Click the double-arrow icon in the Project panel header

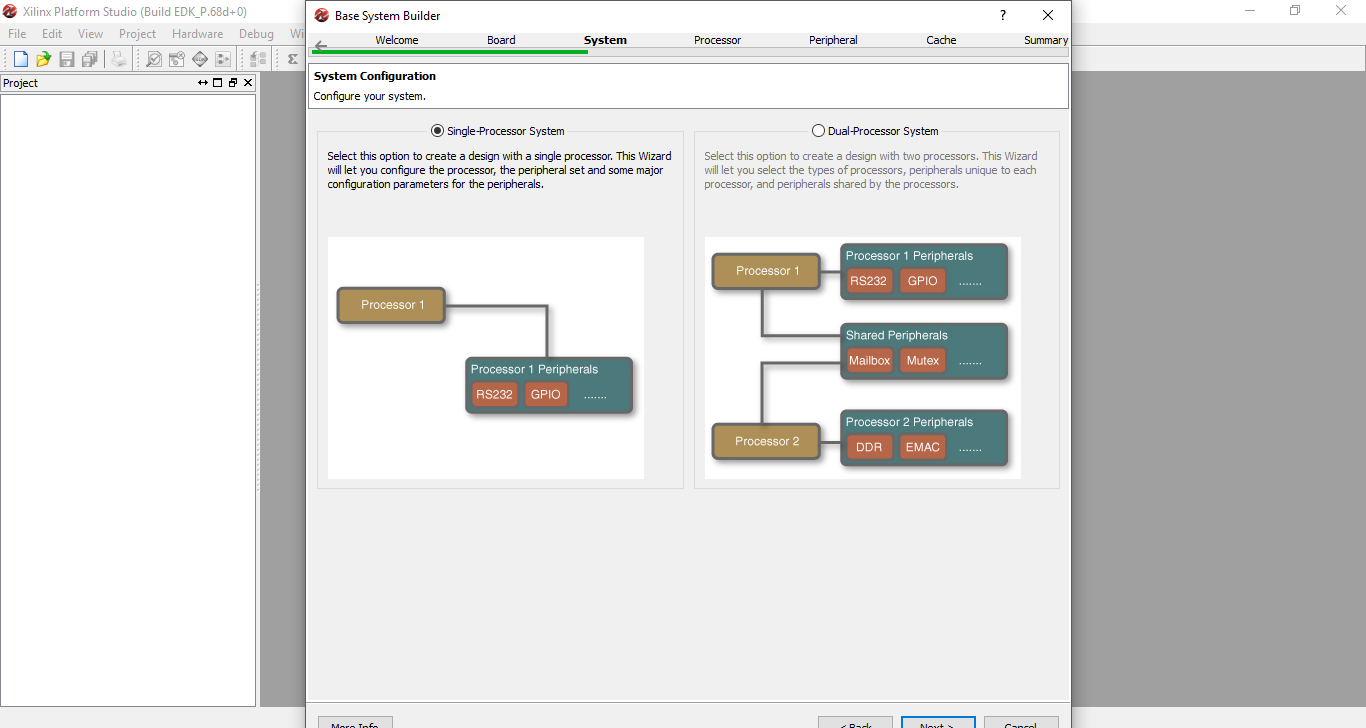(x=203, y=83)
